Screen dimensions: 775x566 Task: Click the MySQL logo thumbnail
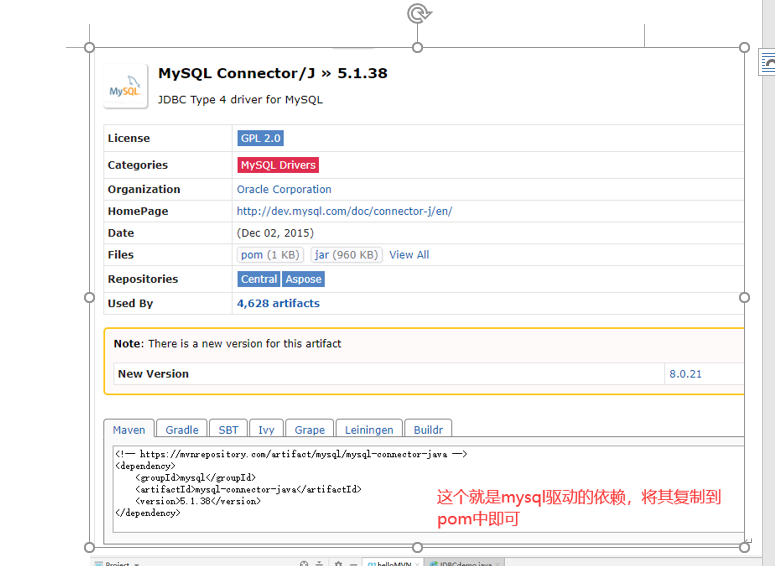click(126, 86)
